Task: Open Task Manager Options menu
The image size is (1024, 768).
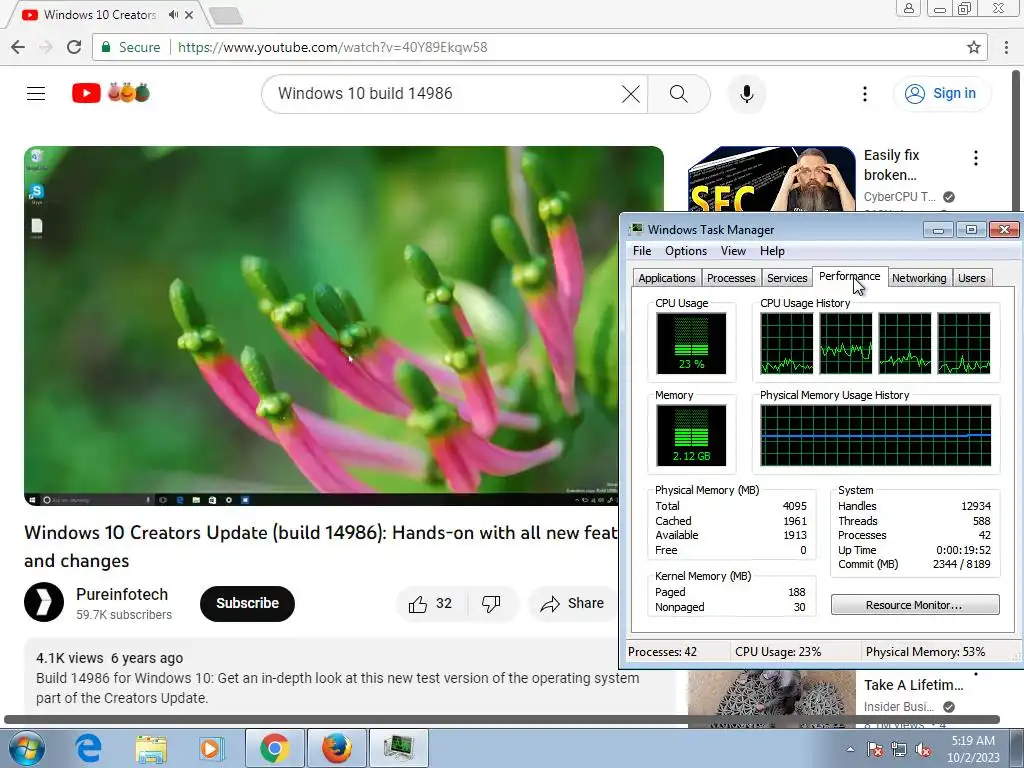Action: (x=686, y=251)
